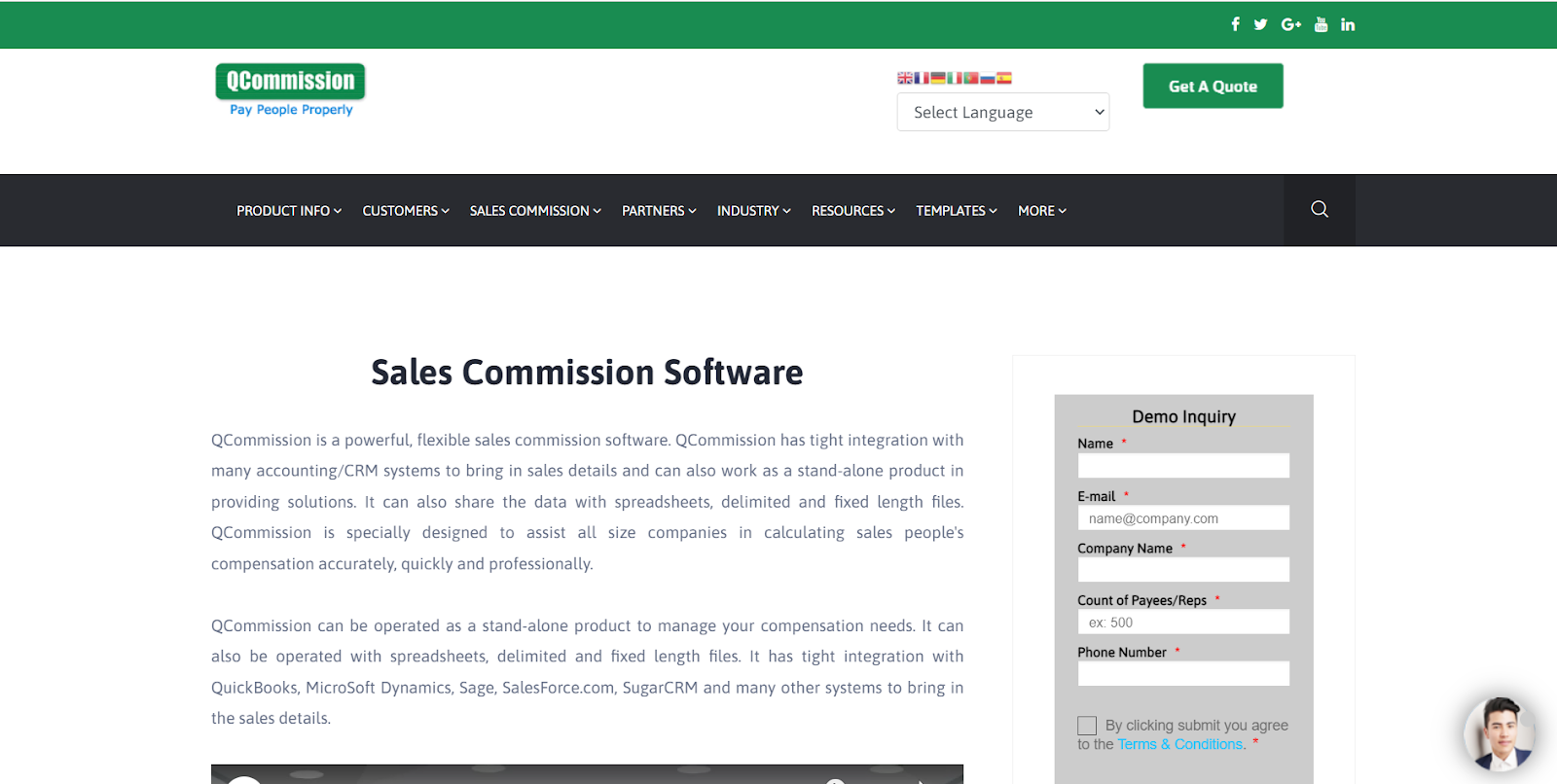Expand the TEMPLATES menu
The width and height of the screenshot is (1557, 784).
957,210
